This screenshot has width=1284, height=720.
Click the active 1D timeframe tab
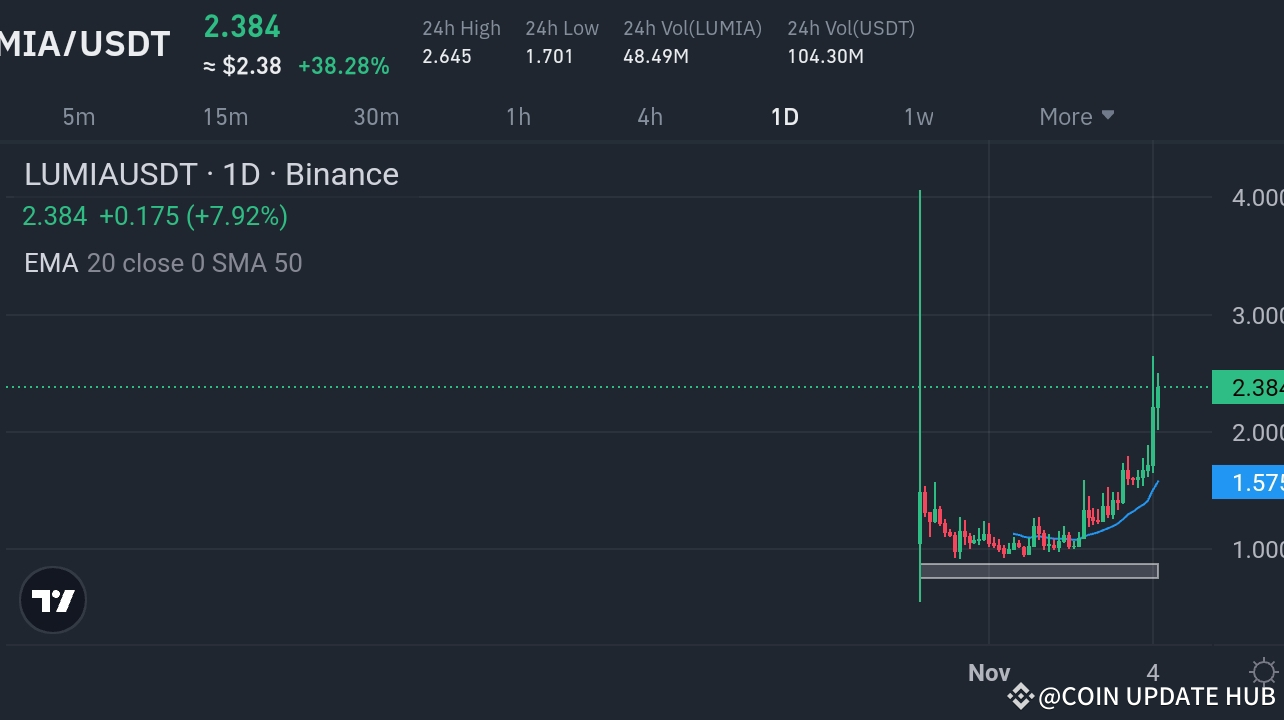point(784,116)
